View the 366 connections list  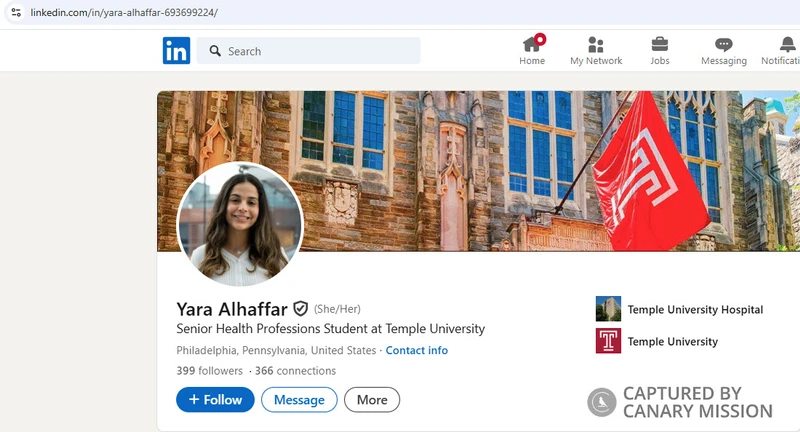pyautogui.click(x=295, y=371)
